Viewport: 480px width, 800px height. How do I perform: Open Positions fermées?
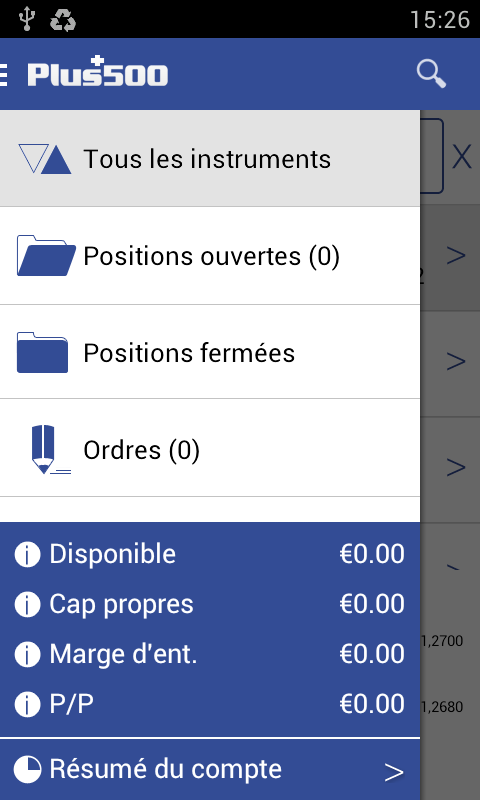click(x=210, y=352)
